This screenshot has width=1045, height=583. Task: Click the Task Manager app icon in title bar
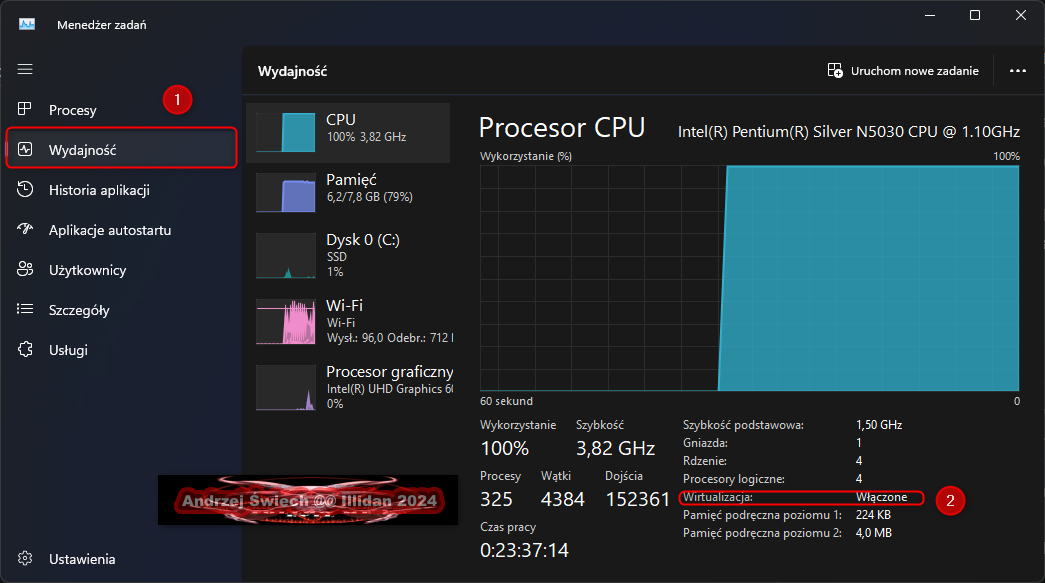pyautogui.click(x=27, y=25)
